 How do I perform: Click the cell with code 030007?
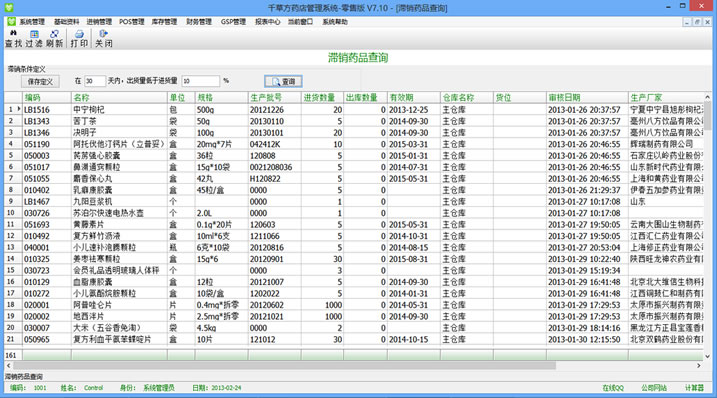click(47, 328)
